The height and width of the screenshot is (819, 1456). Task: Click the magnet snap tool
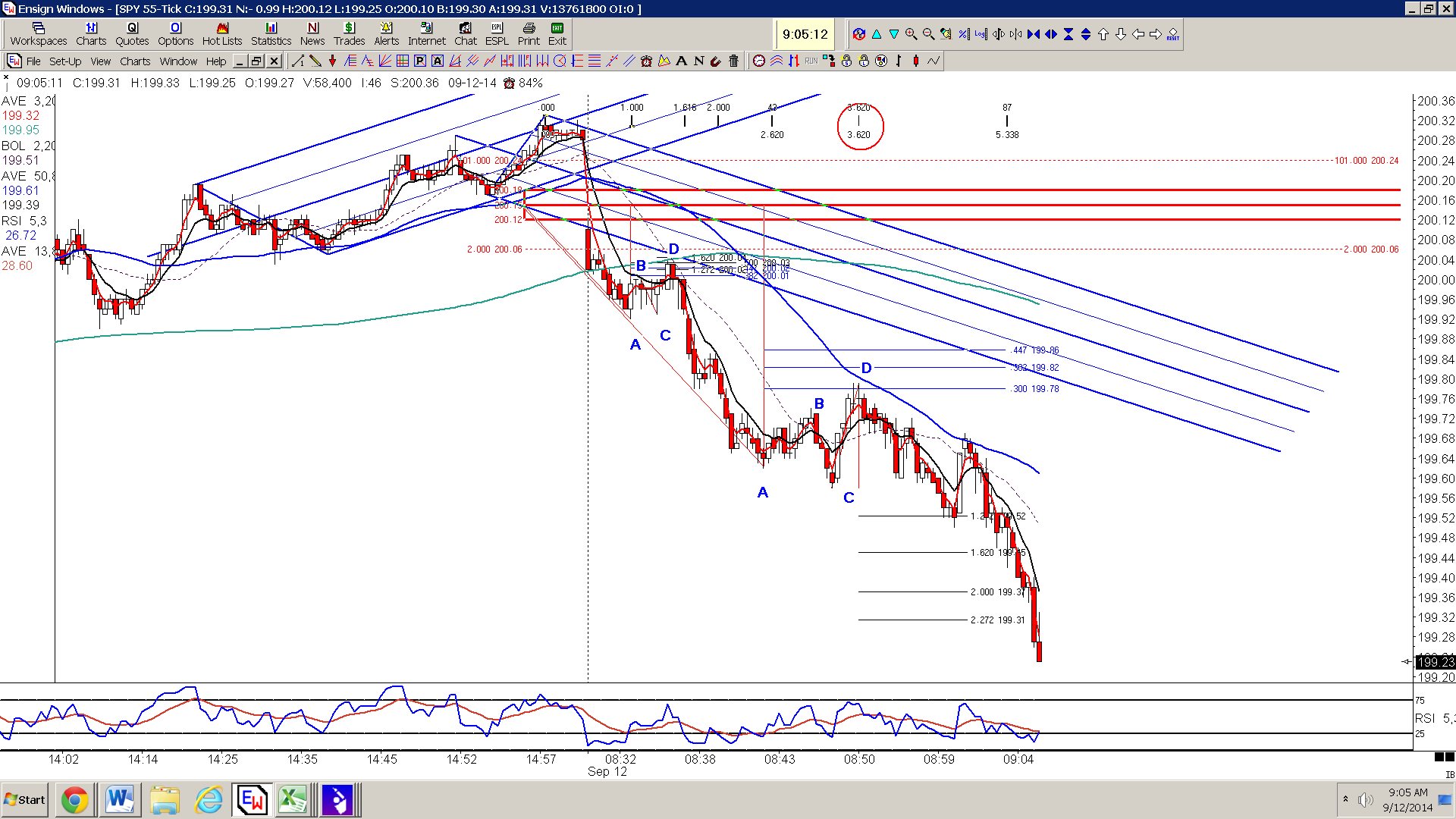716,61
